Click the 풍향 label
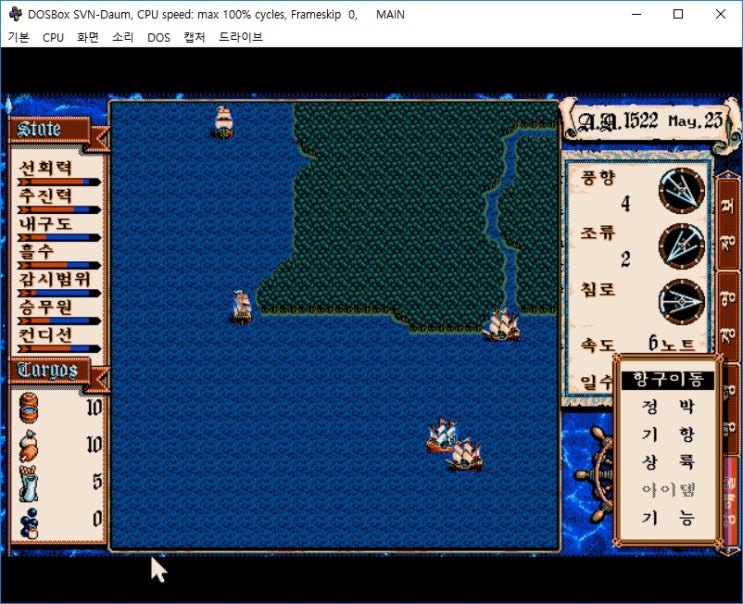Screen dimensions: 743x604 598,177
